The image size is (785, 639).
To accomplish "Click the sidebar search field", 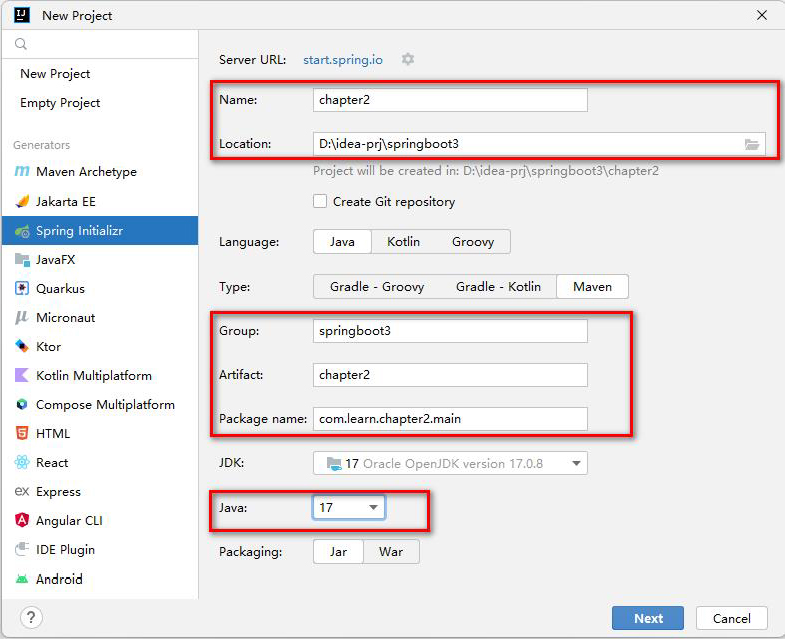I will (x=100, y=44).
